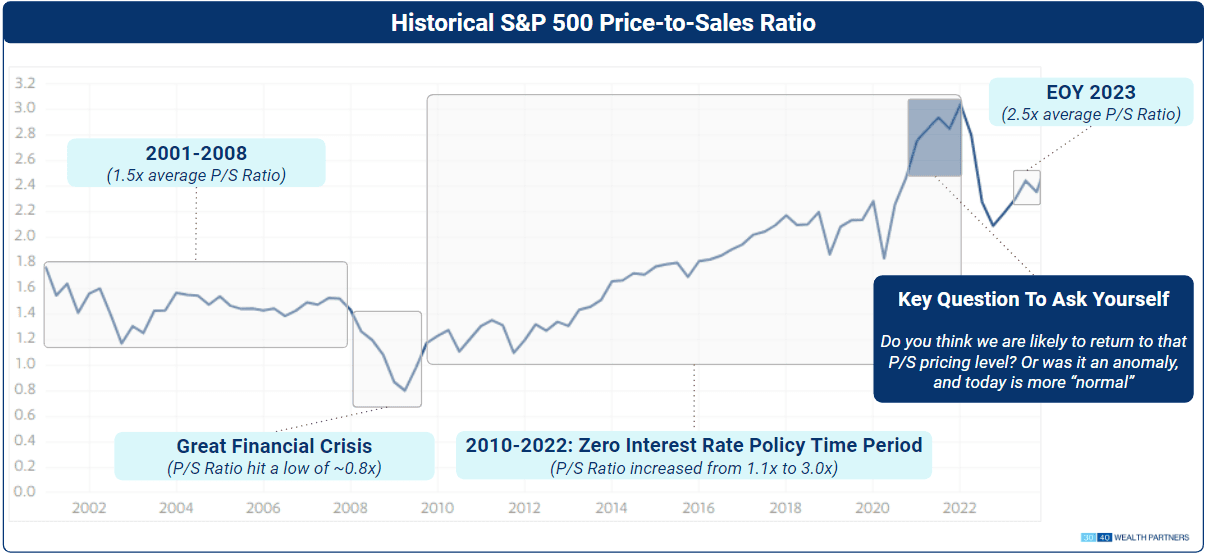This screenshot has width=1206, height=555.
Task: Select the 2001-2008 annotation box
Action: [x=196, y=162]
